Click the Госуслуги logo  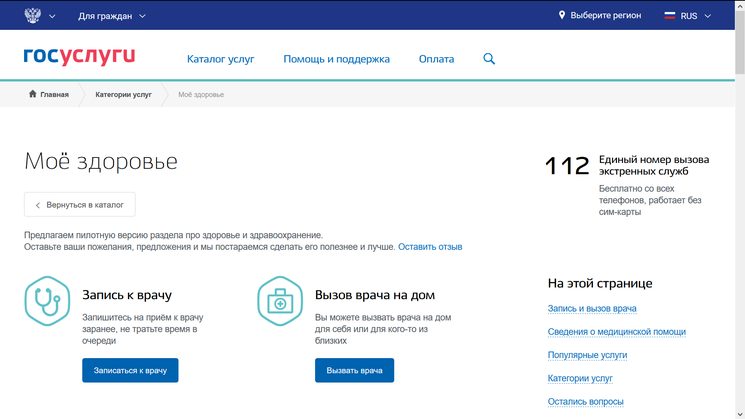[79, 58]
